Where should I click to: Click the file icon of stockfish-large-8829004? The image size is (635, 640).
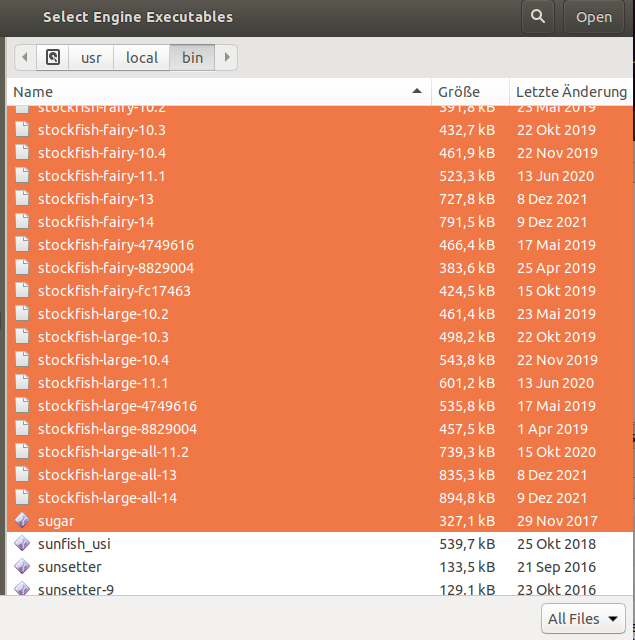22,428
